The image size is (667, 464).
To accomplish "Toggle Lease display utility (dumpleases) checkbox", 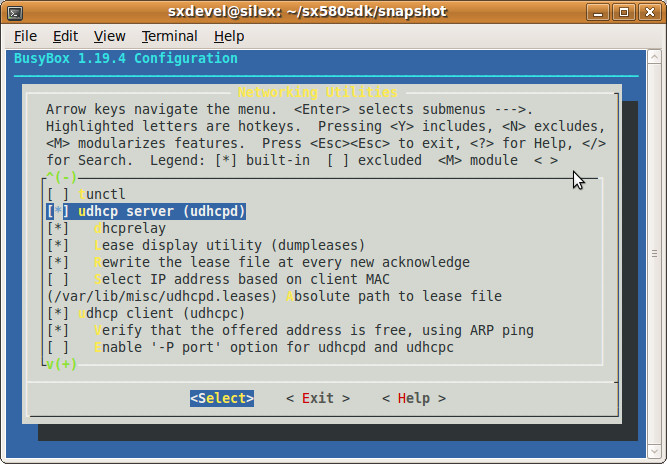I will click(x=58, y=245).
